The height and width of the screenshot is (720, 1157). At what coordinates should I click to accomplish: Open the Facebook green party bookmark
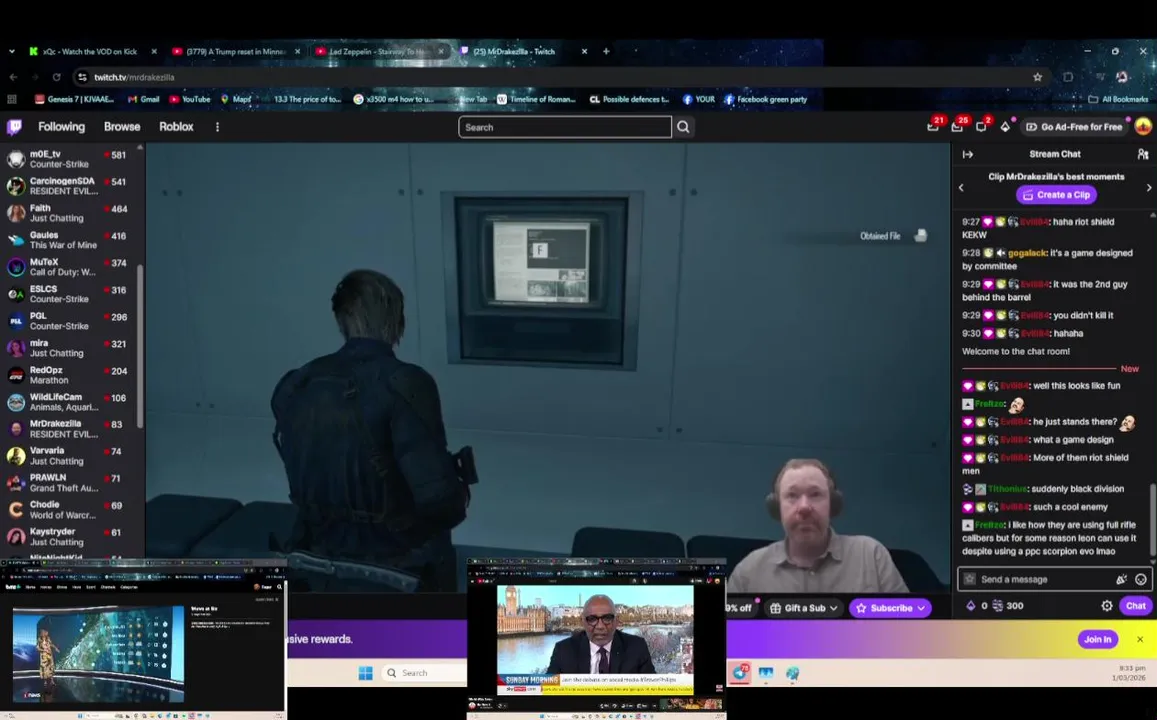point(765,99)
